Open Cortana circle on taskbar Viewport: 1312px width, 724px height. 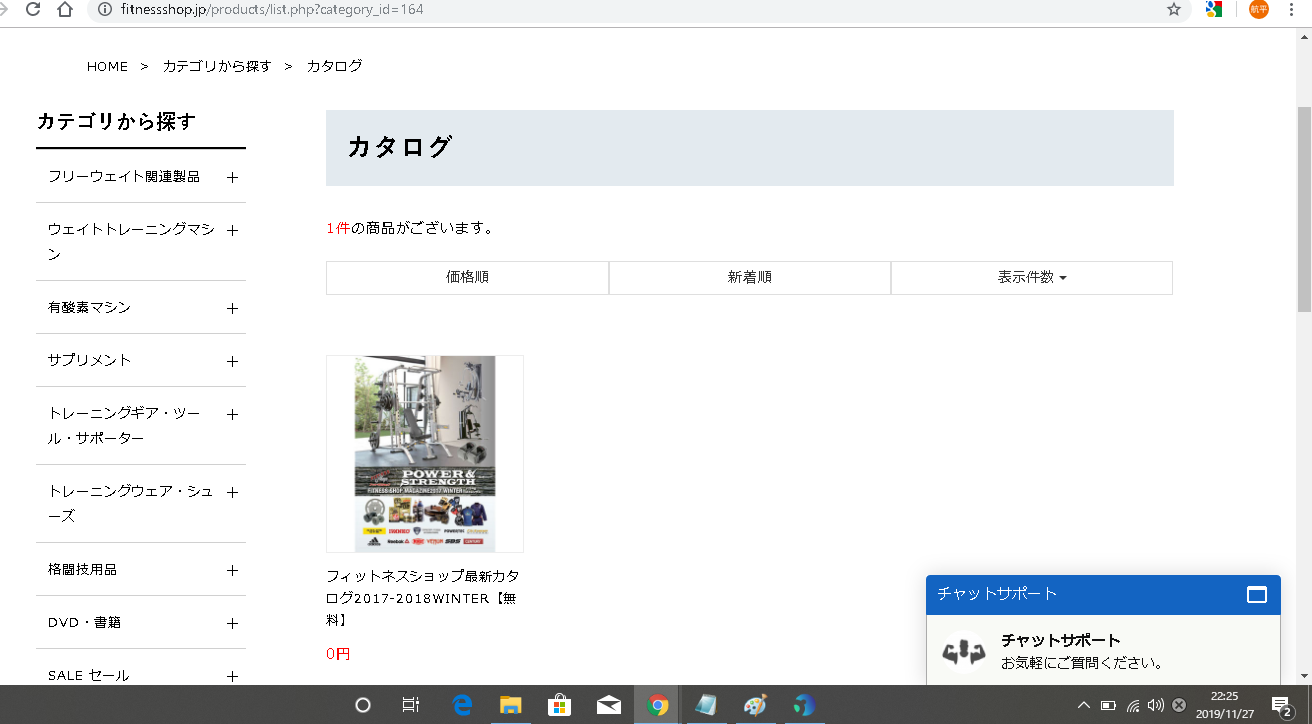(363, 705)
